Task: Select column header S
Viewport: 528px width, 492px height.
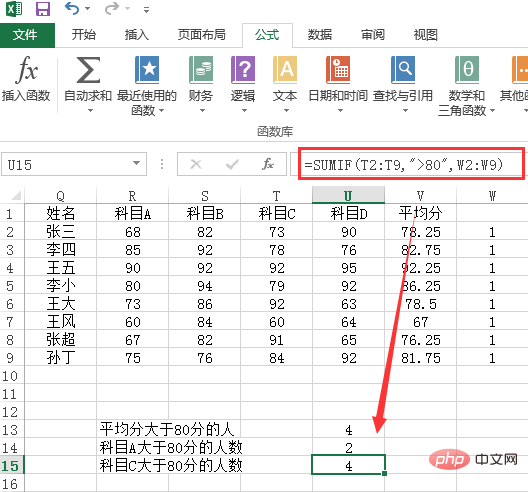Action: (204, 195)
